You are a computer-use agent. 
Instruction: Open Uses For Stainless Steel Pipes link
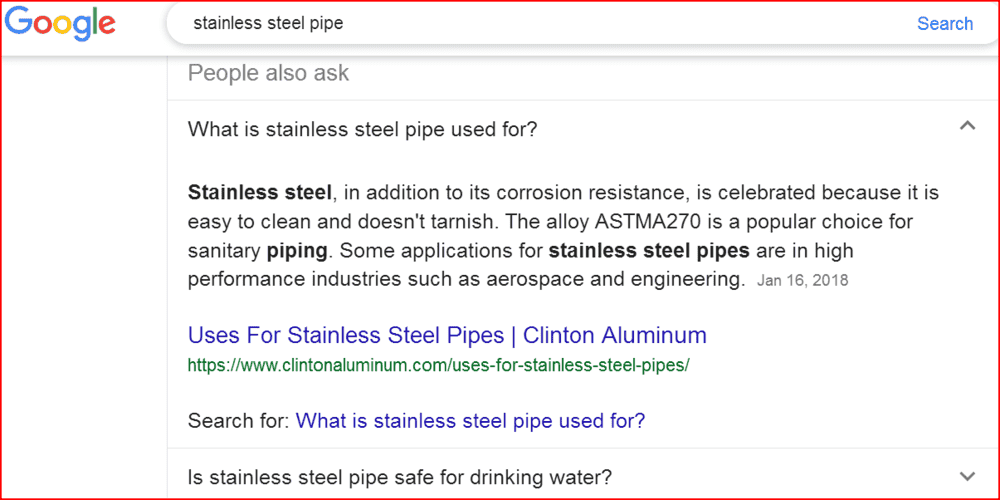(x=447, y=335)
